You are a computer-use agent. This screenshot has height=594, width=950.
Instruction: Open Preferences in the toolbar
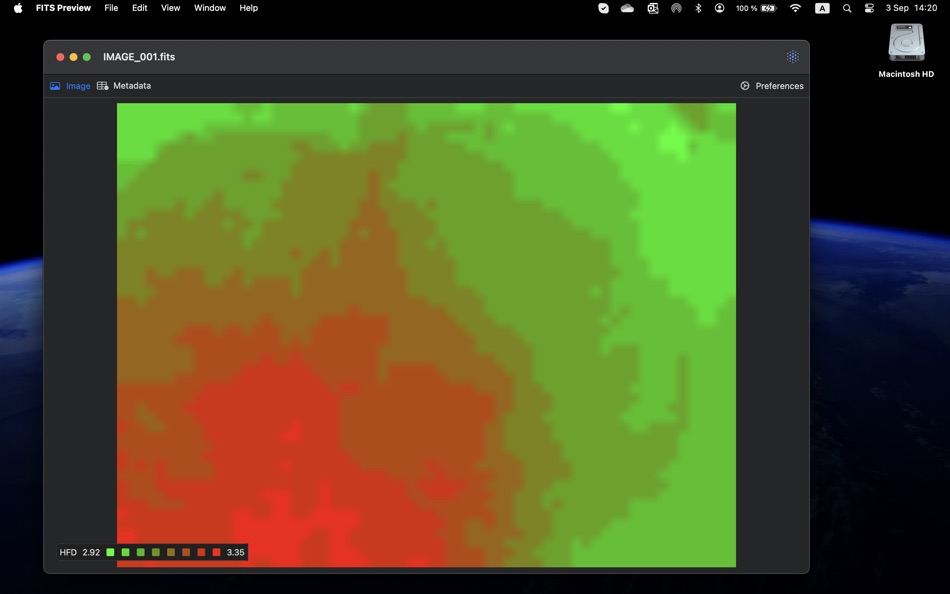click(x=772, y=86)
